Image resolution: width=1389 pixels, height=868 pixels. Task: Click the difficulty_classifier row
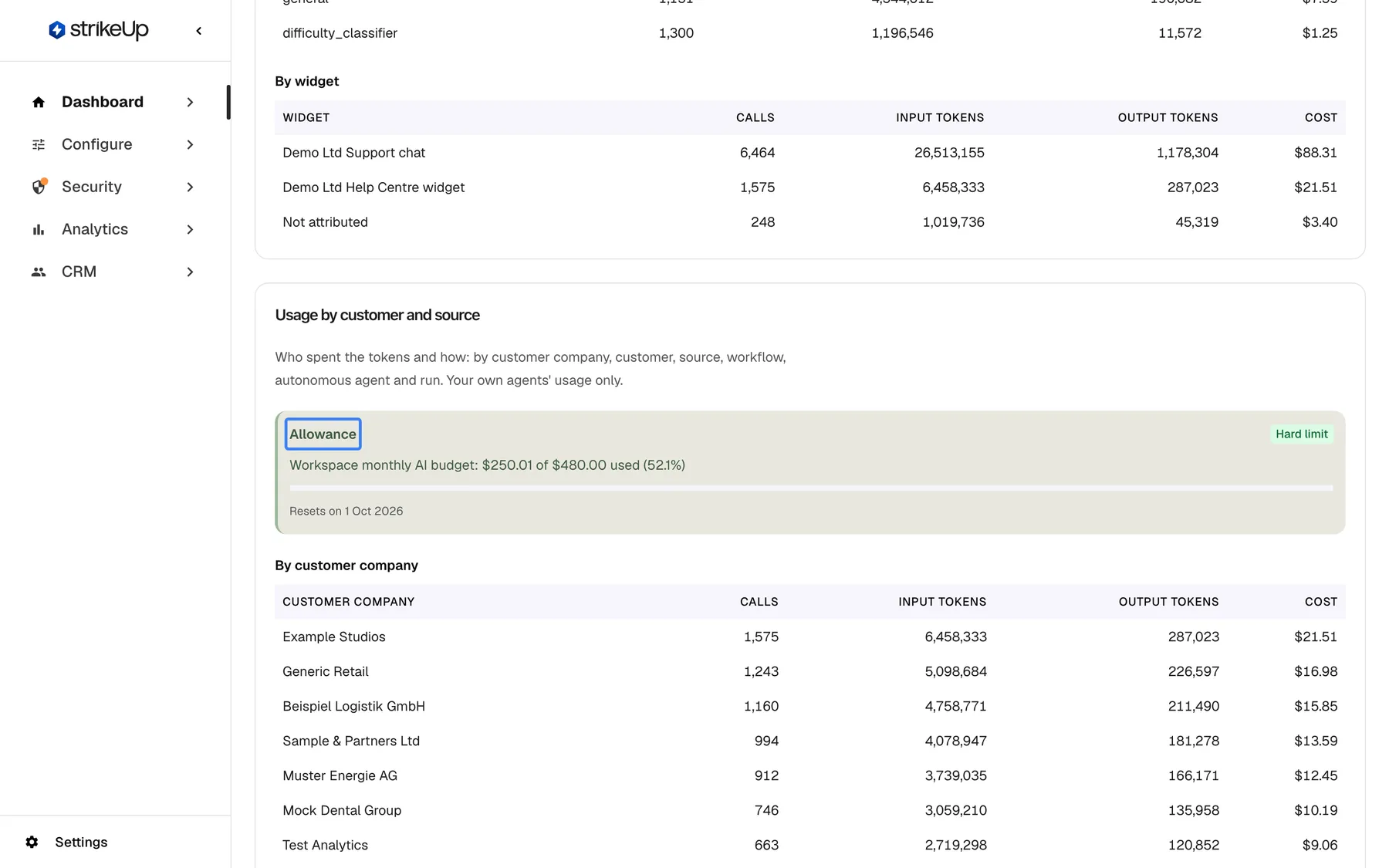click(x=809, y=32)
